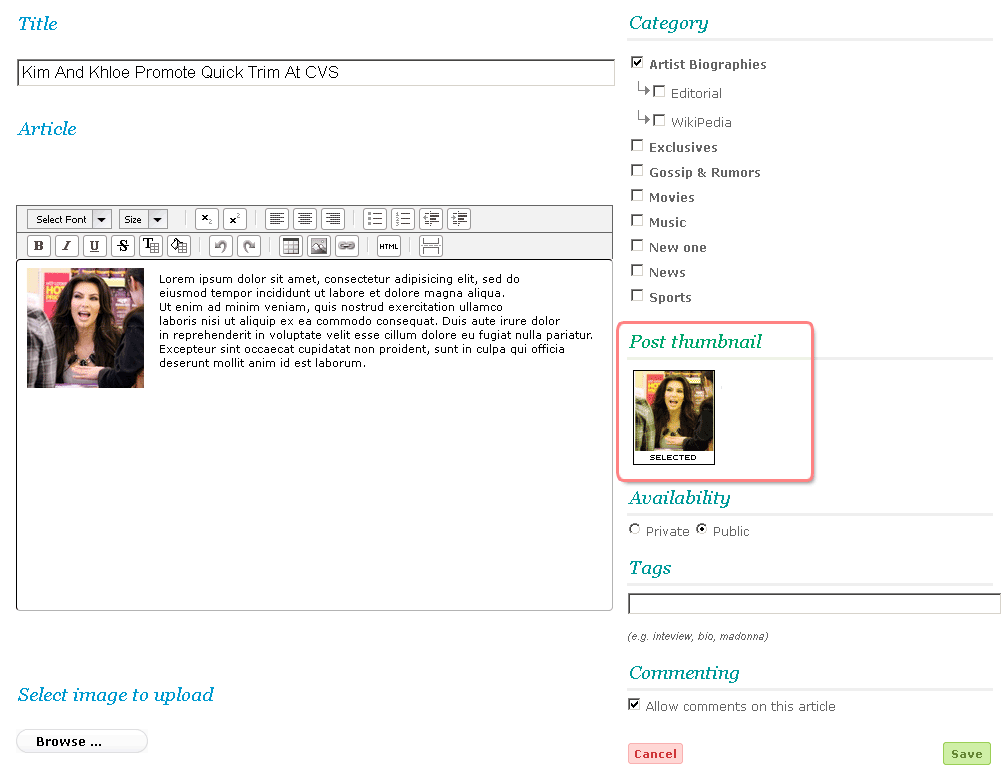
Task: Insert a numbered list
Action: coord(403,219)
